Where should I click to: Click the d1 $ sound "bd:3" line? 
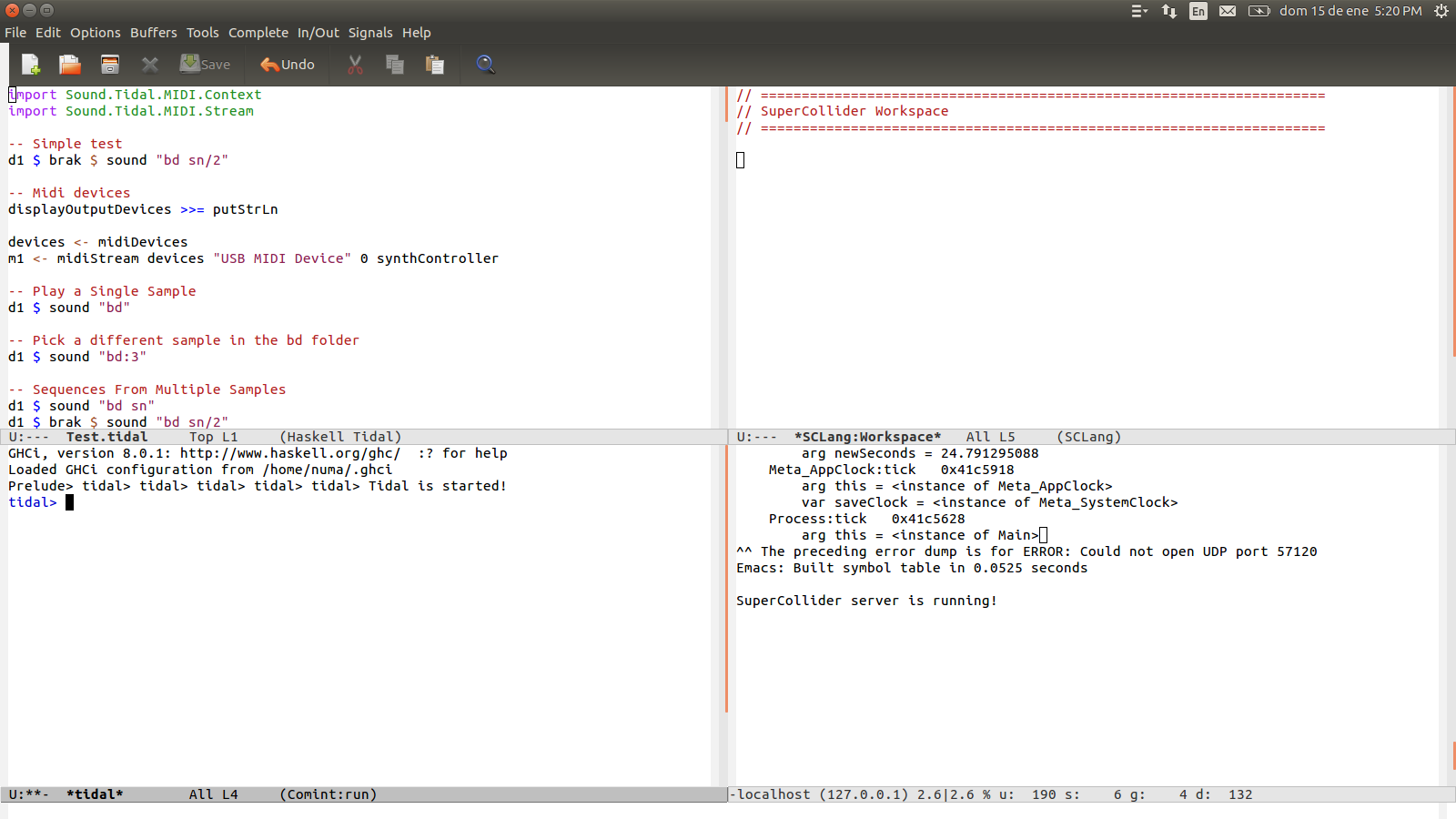coord(77,357)
